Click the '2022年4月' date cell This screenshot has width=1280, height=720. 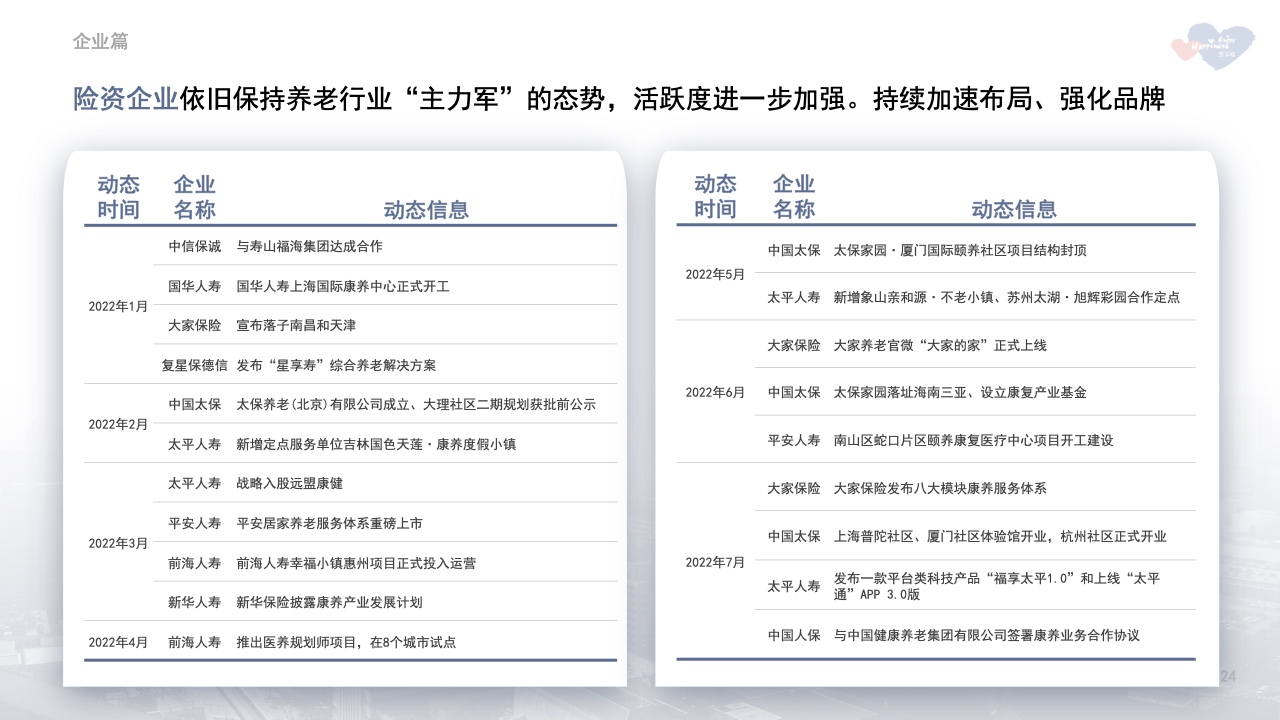tap(118, 642)
